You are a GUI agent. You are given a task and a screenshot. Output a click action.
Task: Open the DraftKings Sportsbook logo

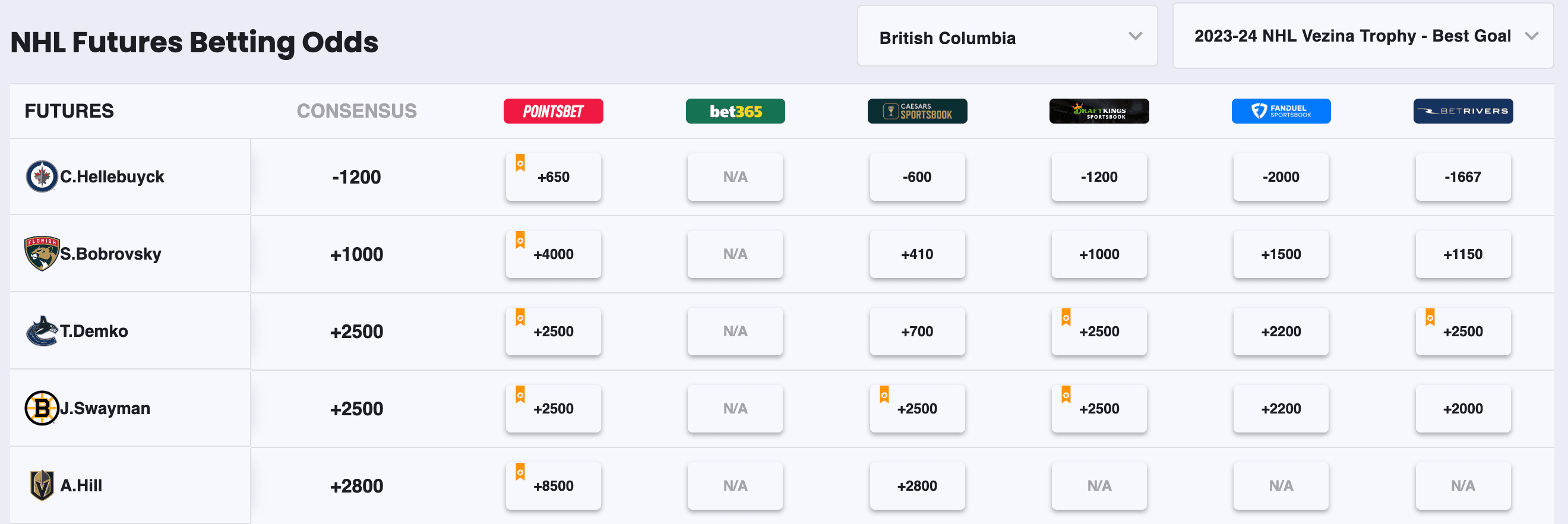pos(1099,111)
